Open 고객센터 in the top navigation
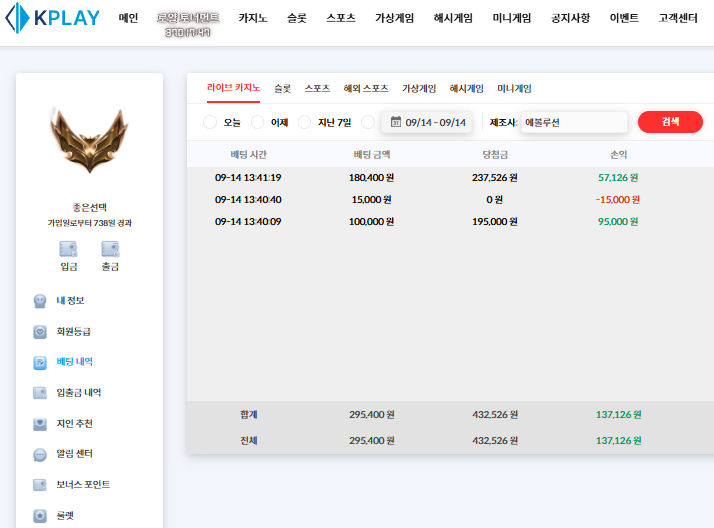714x528 pixels. pos(678,18)
